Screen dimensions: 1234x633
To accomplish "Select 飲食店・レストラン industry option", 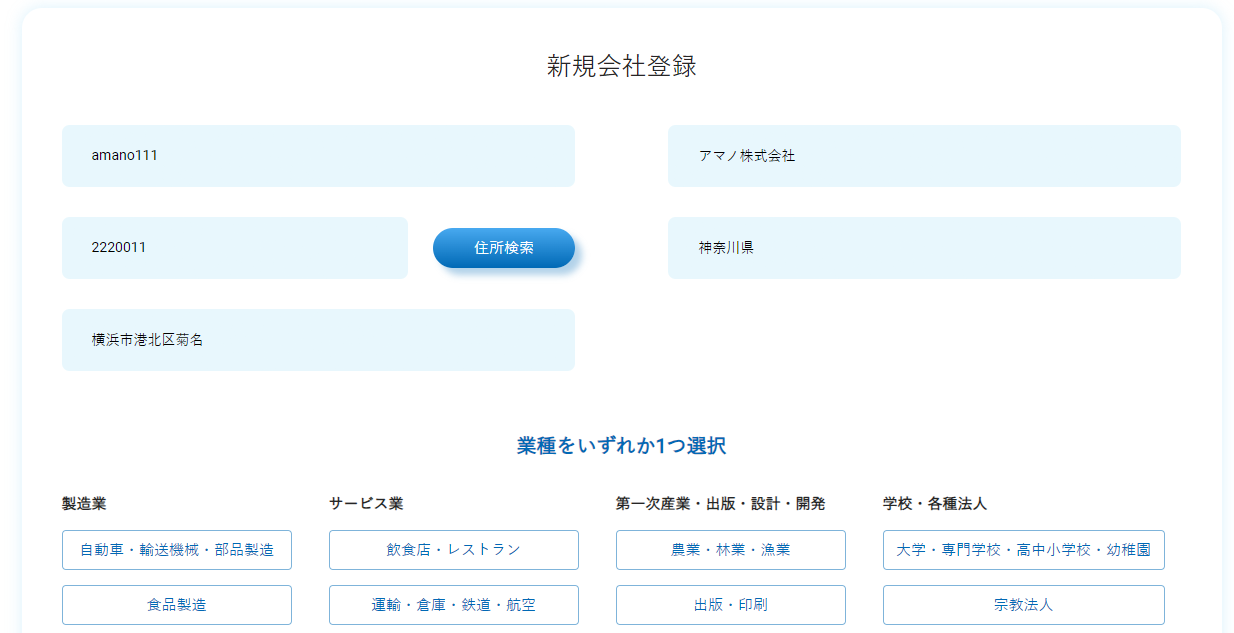I will 454,550.
